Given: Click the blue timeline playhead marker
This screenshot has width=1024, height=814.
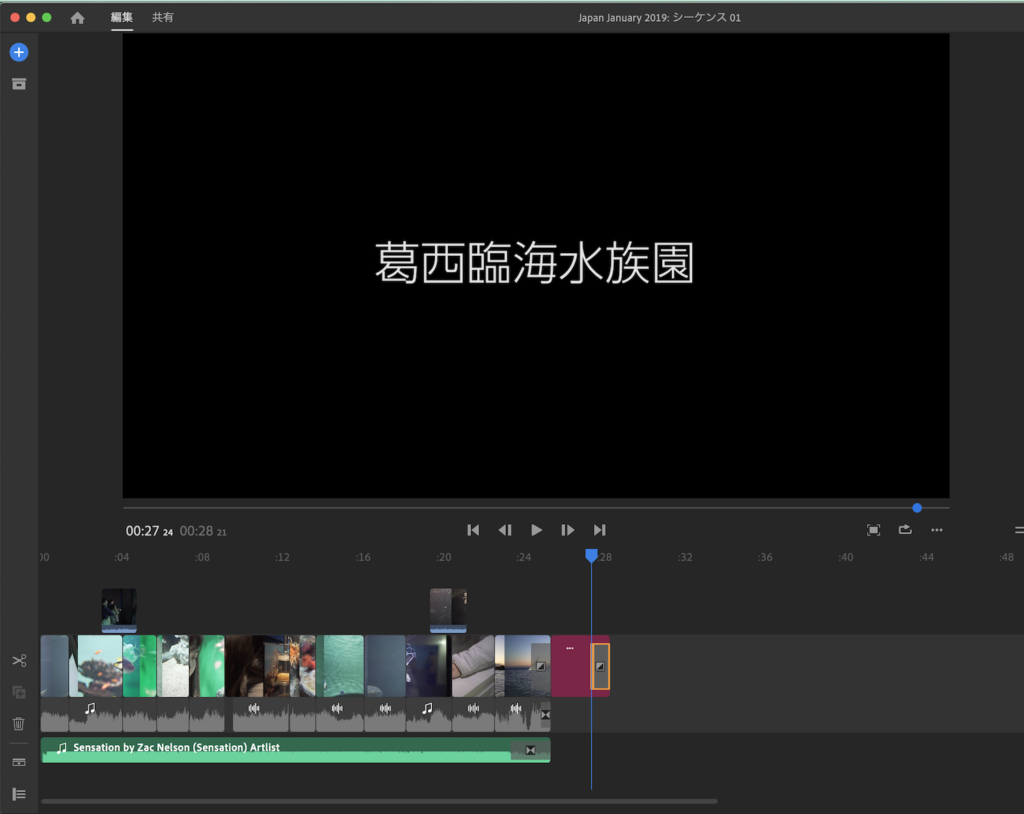Looking at the screenshot, I should coord(591,555).
